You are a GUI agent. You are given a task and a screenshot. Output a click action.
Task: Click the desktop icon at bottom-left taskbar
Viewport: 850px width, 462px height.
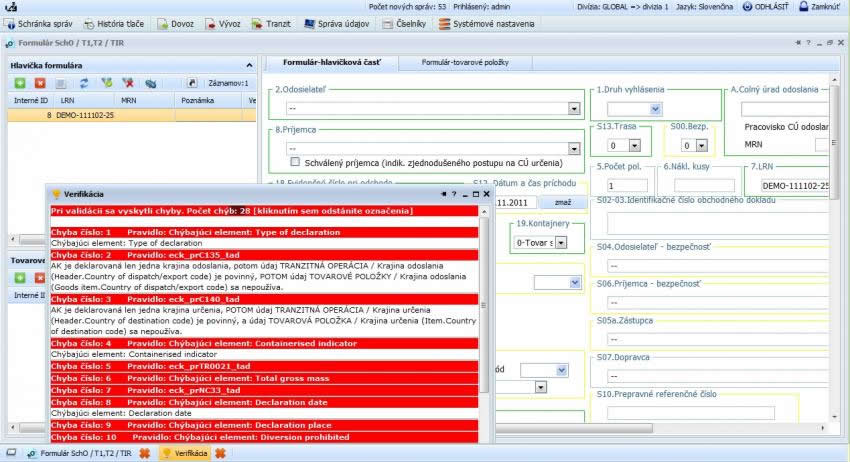(11, 453)
